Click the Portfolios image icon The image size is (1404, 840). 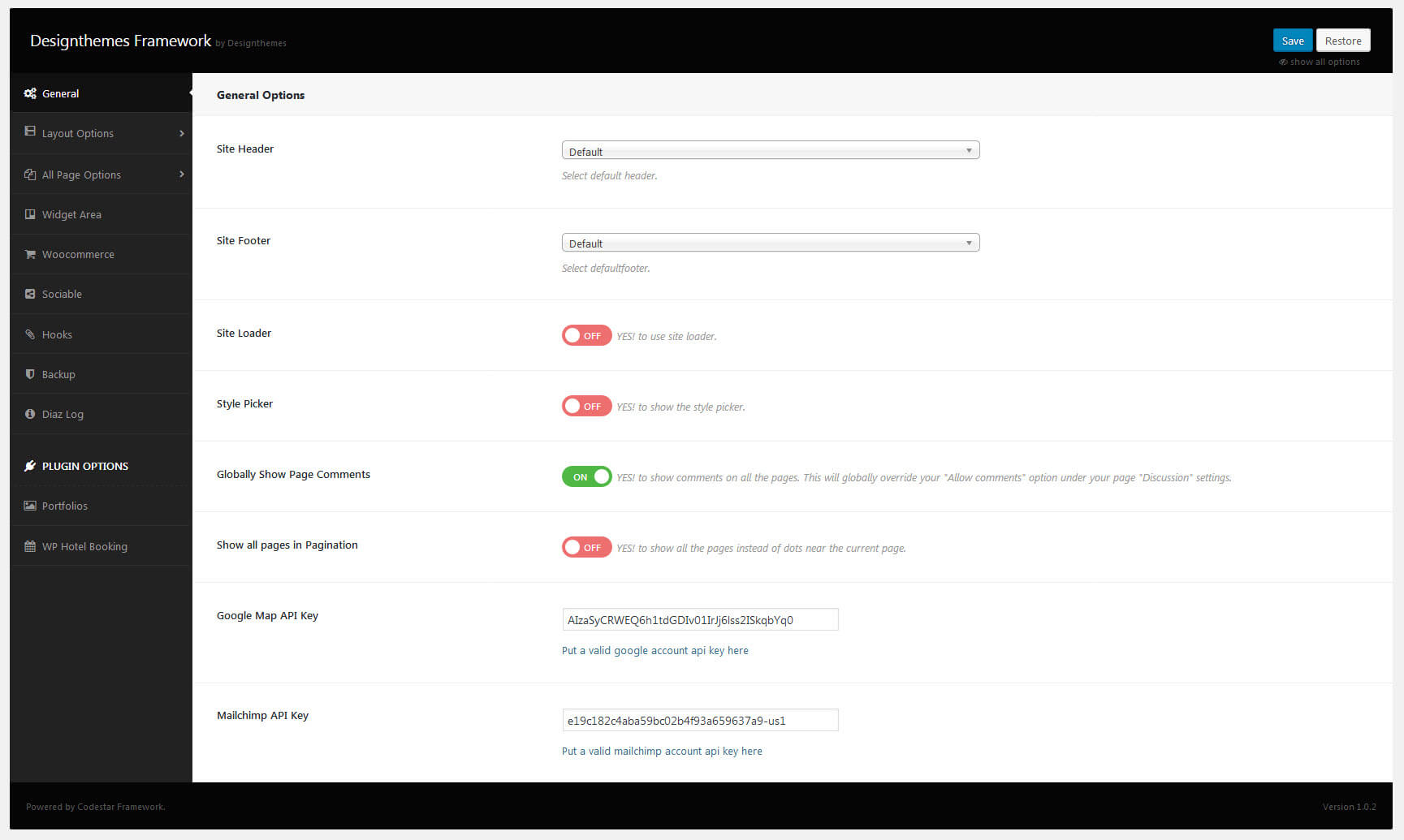(30, 506)
